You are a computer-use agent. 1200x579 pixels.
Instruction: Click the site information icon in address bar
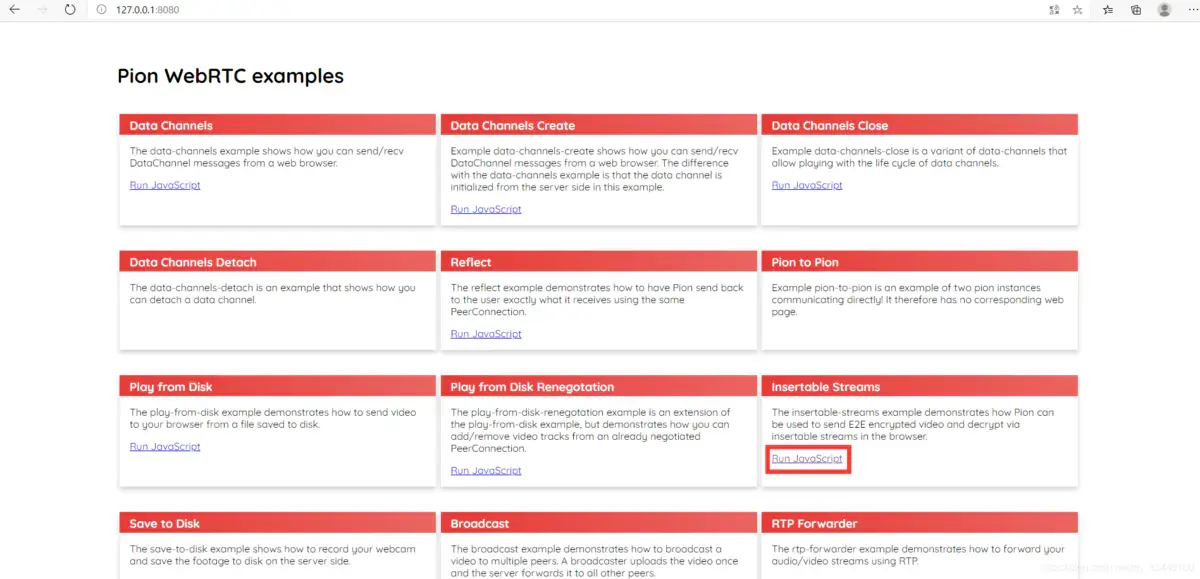coord(103,10)
